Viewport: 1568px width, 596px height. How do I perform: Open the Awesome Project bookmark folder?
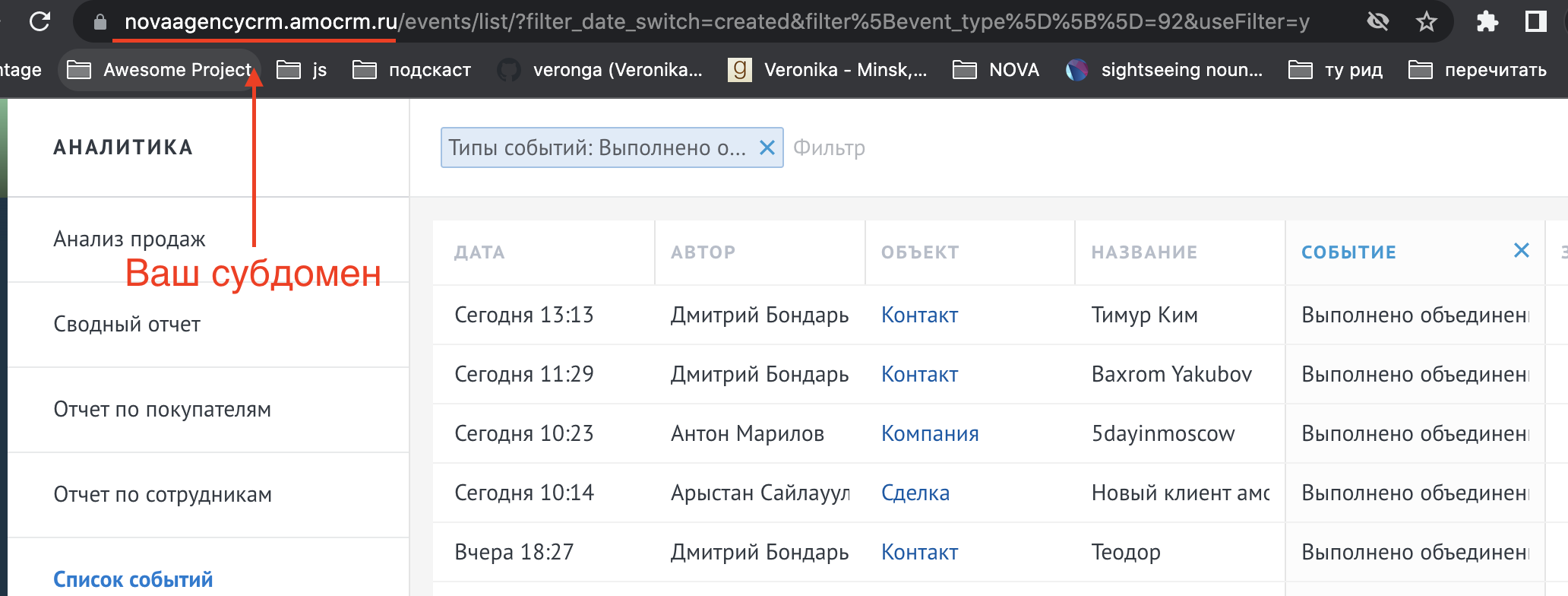pyautogui.click(x=160, y=70)
